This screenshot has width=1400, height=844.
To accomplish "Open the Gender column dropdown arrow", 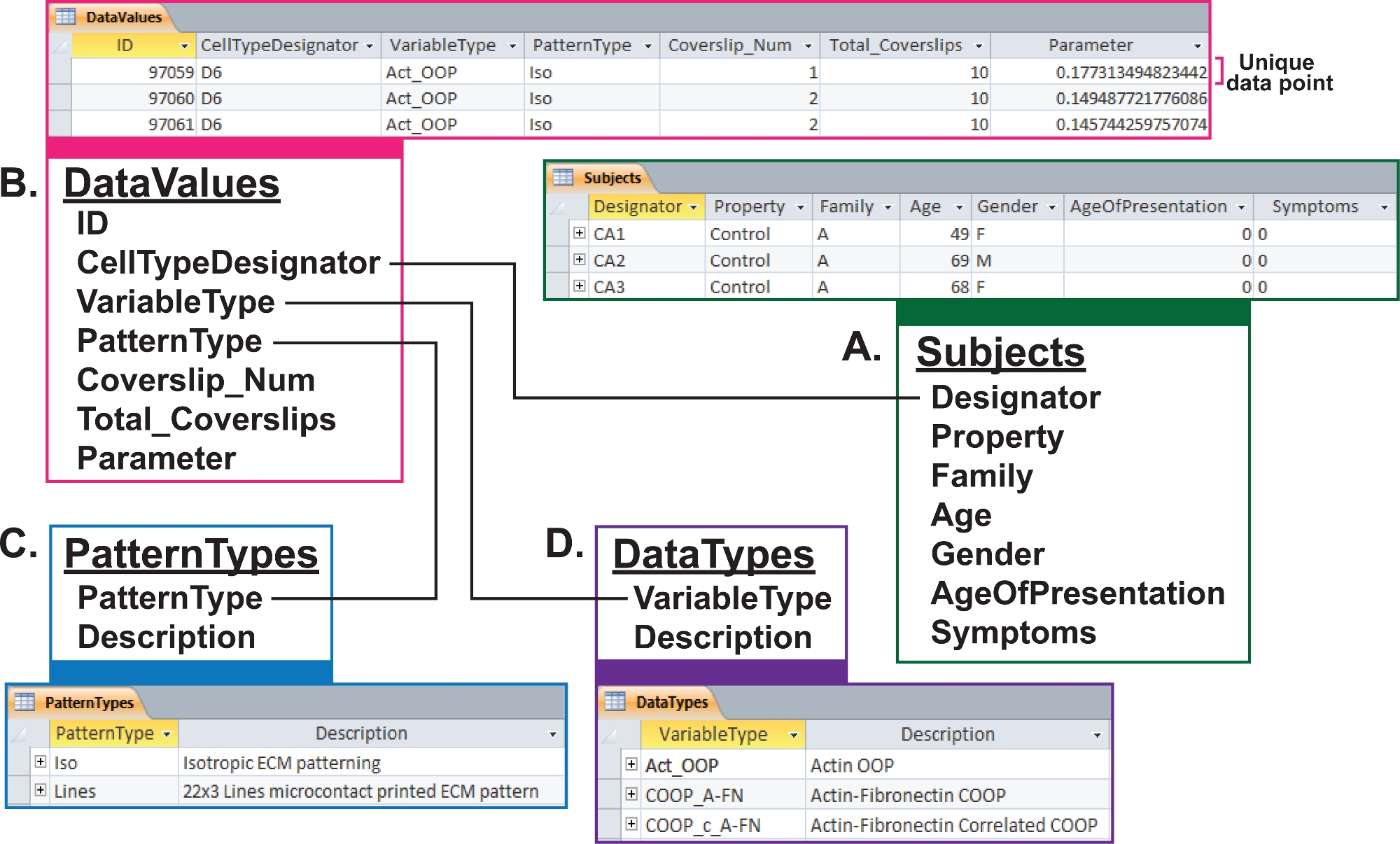I will point(1051,208).
